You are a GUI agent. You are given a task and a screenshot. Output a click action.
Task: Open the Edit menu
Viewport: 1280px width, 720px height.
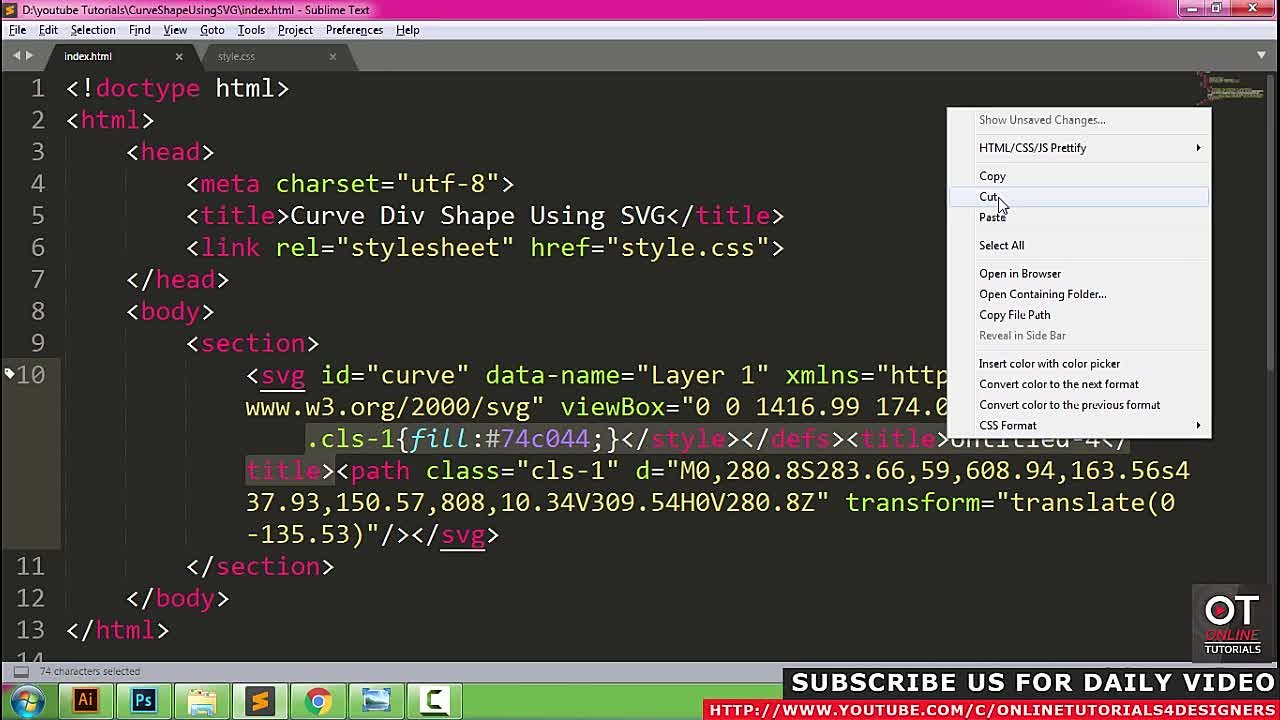(x=48, y=30)
